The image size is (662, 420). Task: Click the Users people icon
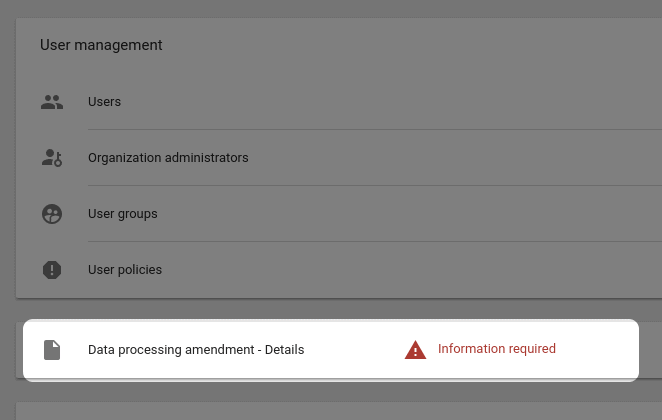pyautogui.click(x=52, y=102)
